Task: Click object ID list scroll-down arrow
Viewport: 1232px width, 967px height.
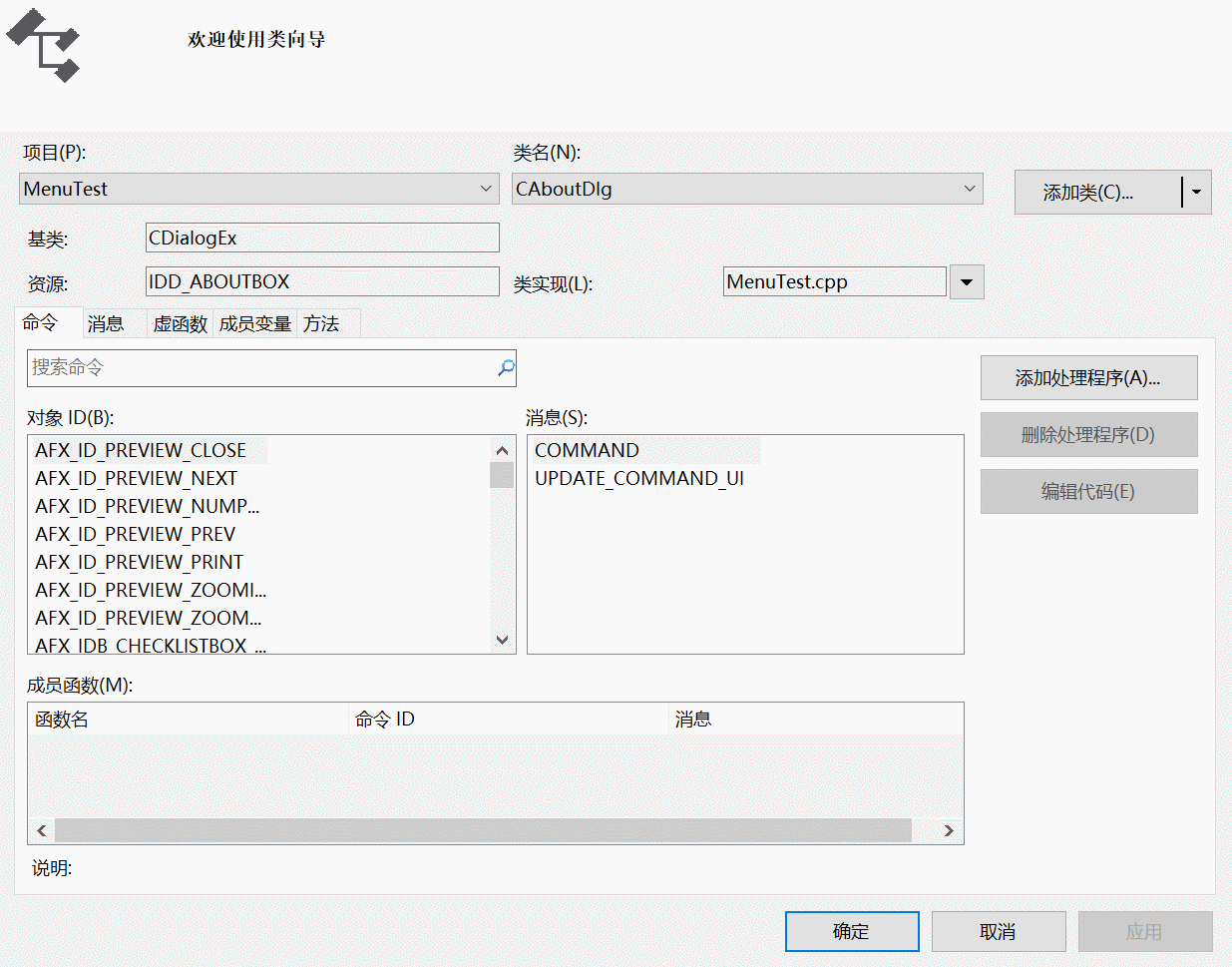Action: click(502, 640)
